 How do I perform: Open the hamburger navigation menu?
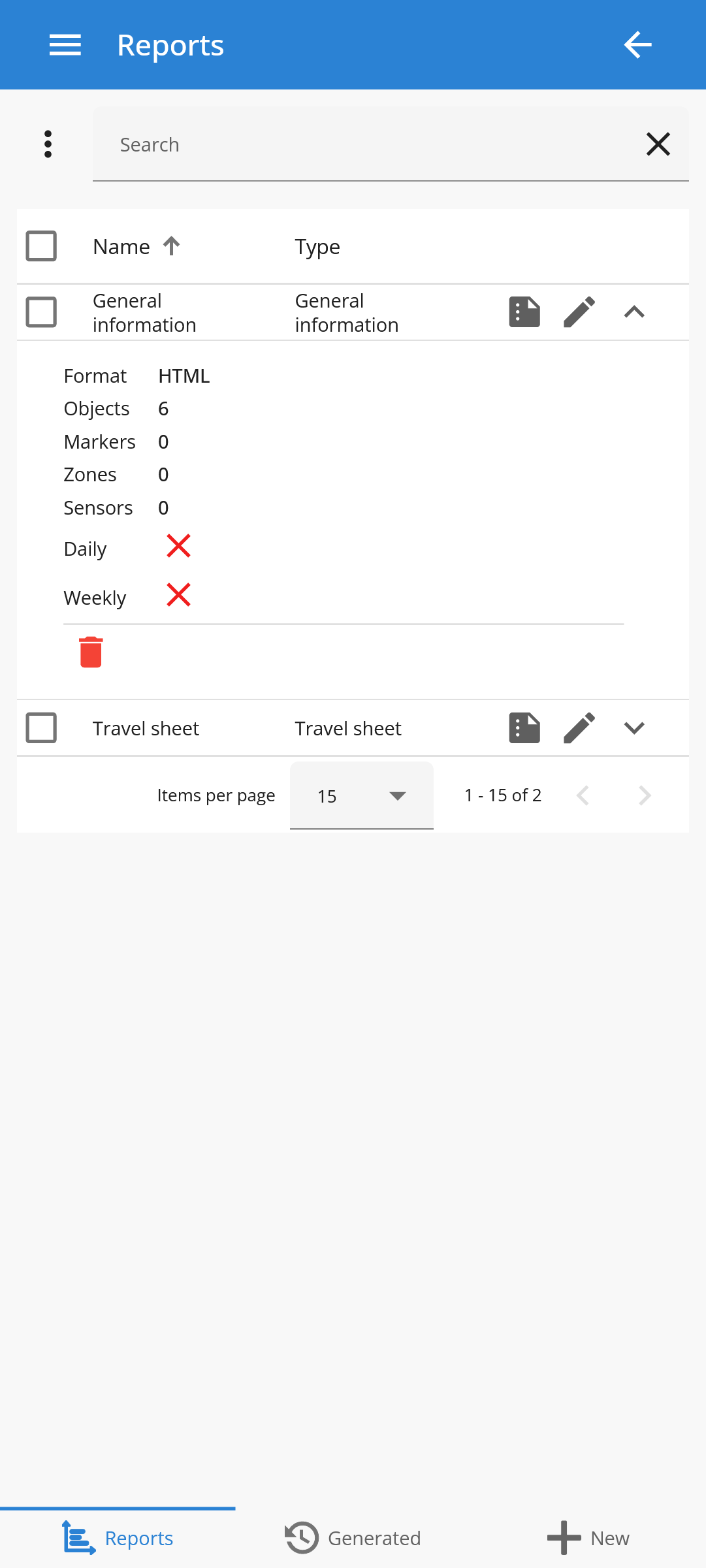click(65, 45)
